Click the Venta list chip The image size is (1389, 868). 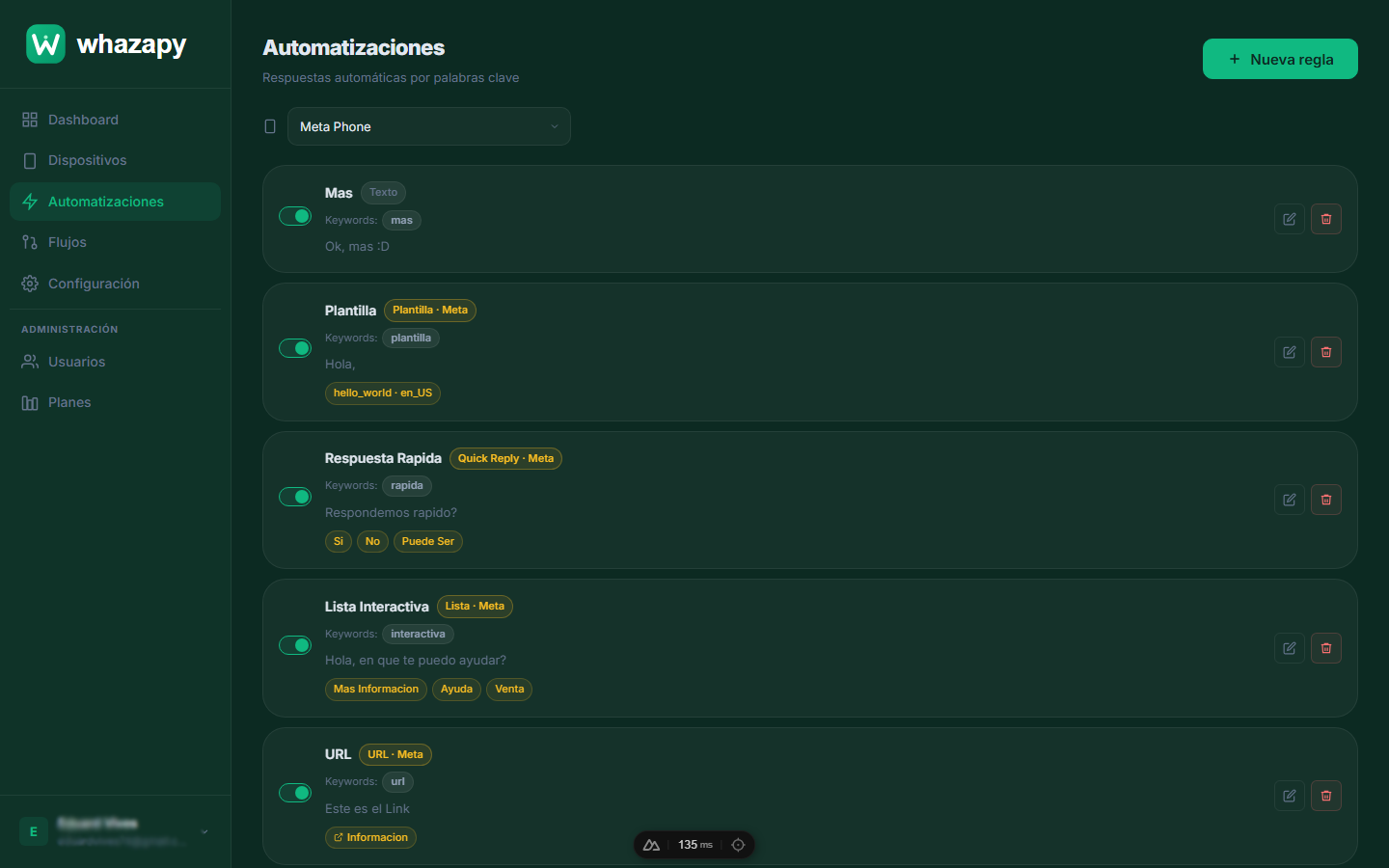pyautogui.click(x=509, y=689)
